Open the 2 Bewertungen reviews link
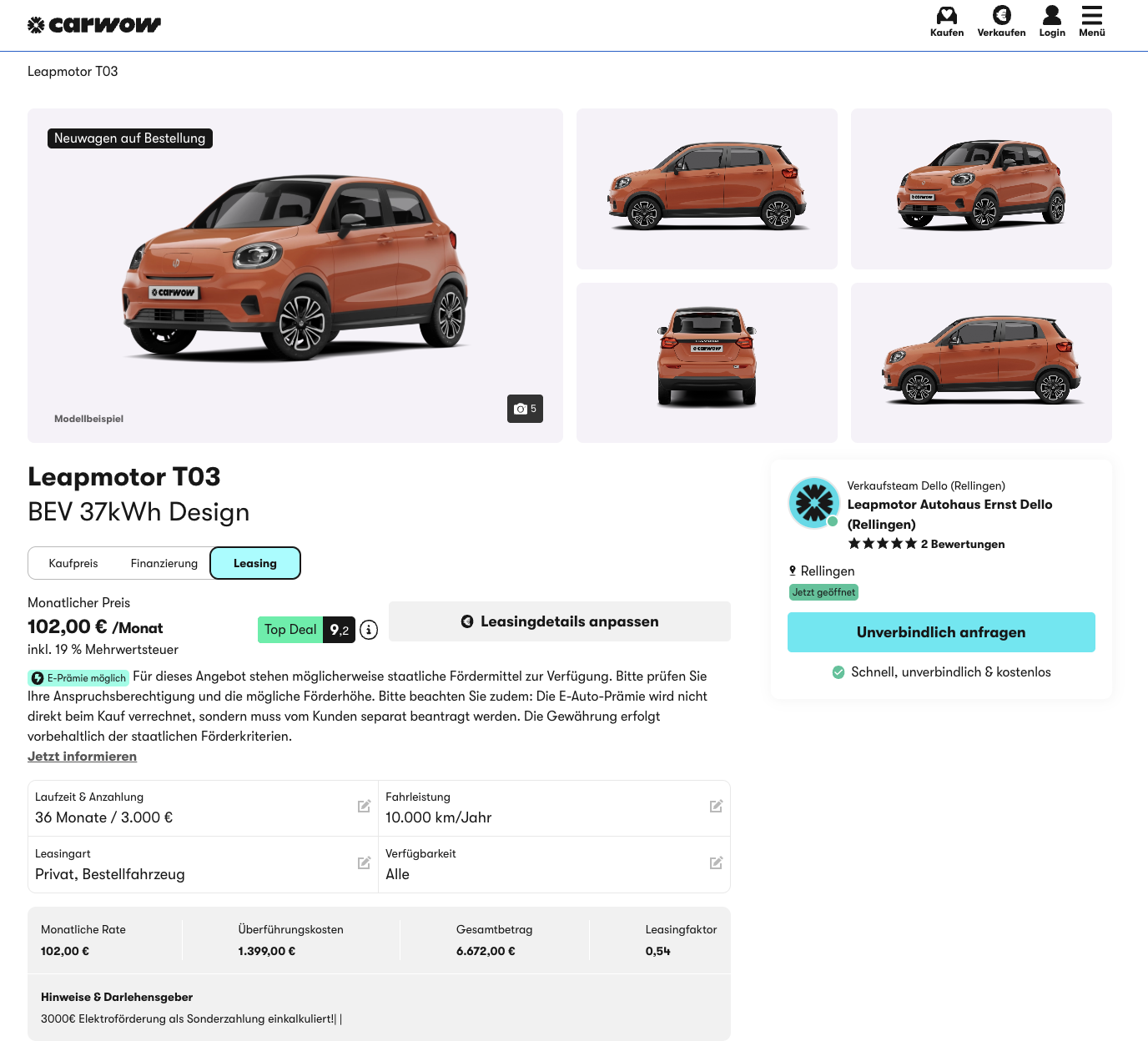Screen dimensions: 1148x1051 pos(963,544)
